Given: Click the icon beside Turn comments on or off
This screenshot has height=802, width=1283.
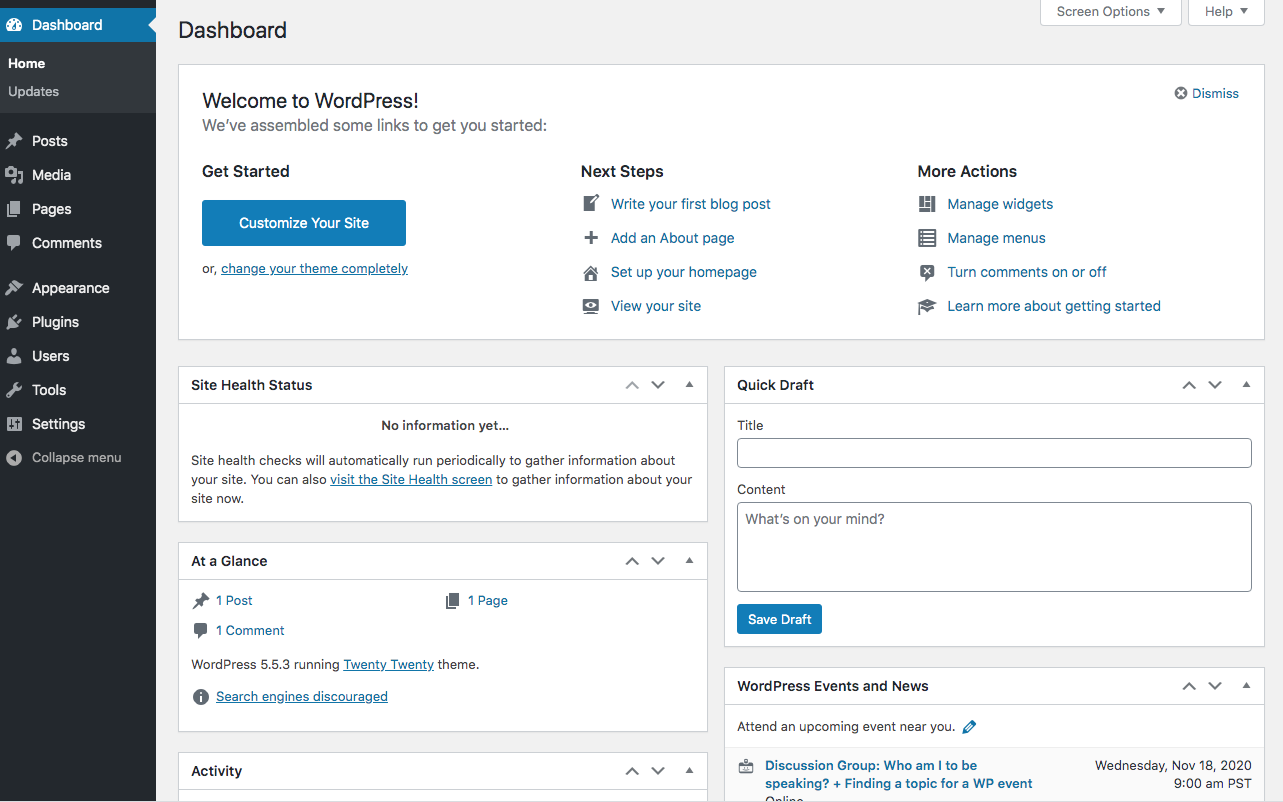Looking at the screenshot, I should (927, 272).
